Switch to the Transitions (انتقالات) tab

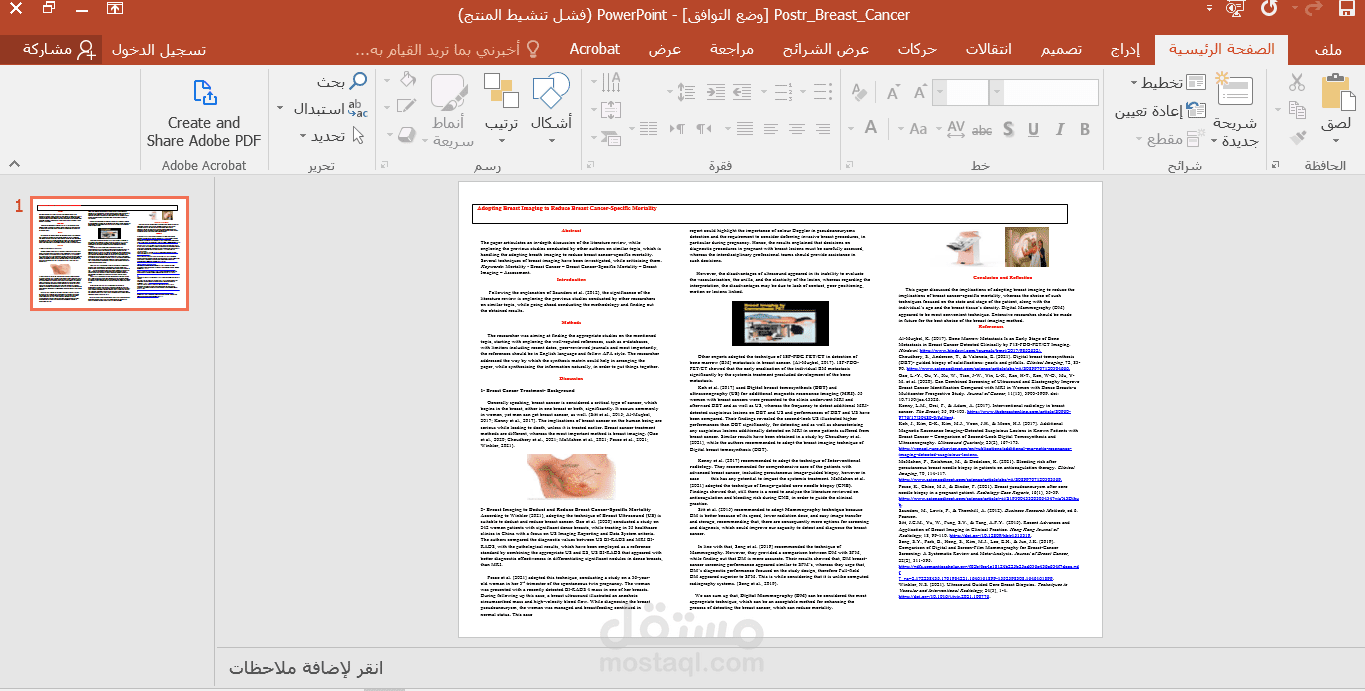(x=988, y=49)
